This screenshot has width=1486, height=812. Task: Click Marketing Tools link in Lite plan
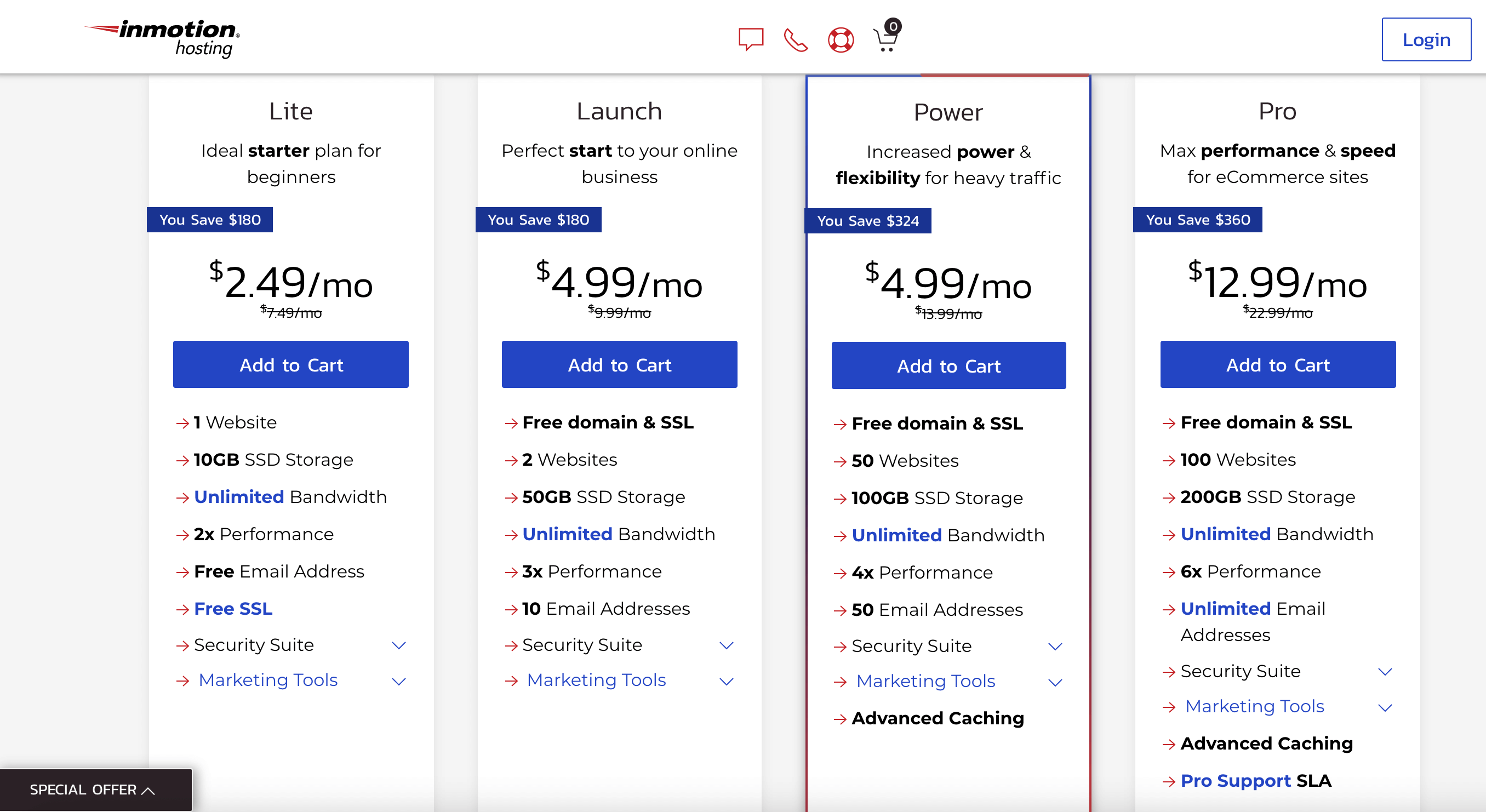pyautogui.click(x=268, y=680)
